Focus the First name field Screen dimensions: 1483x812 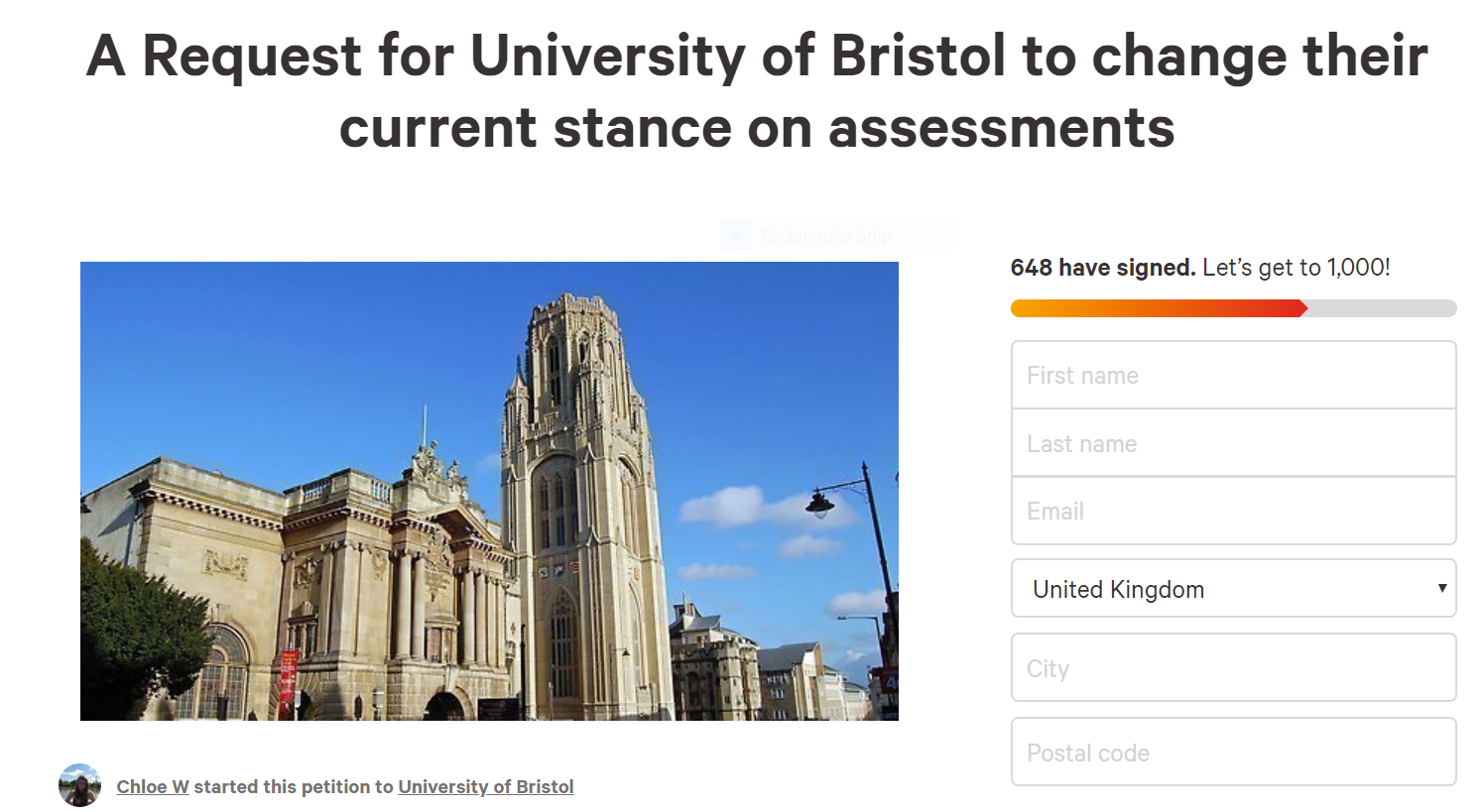1233,376
